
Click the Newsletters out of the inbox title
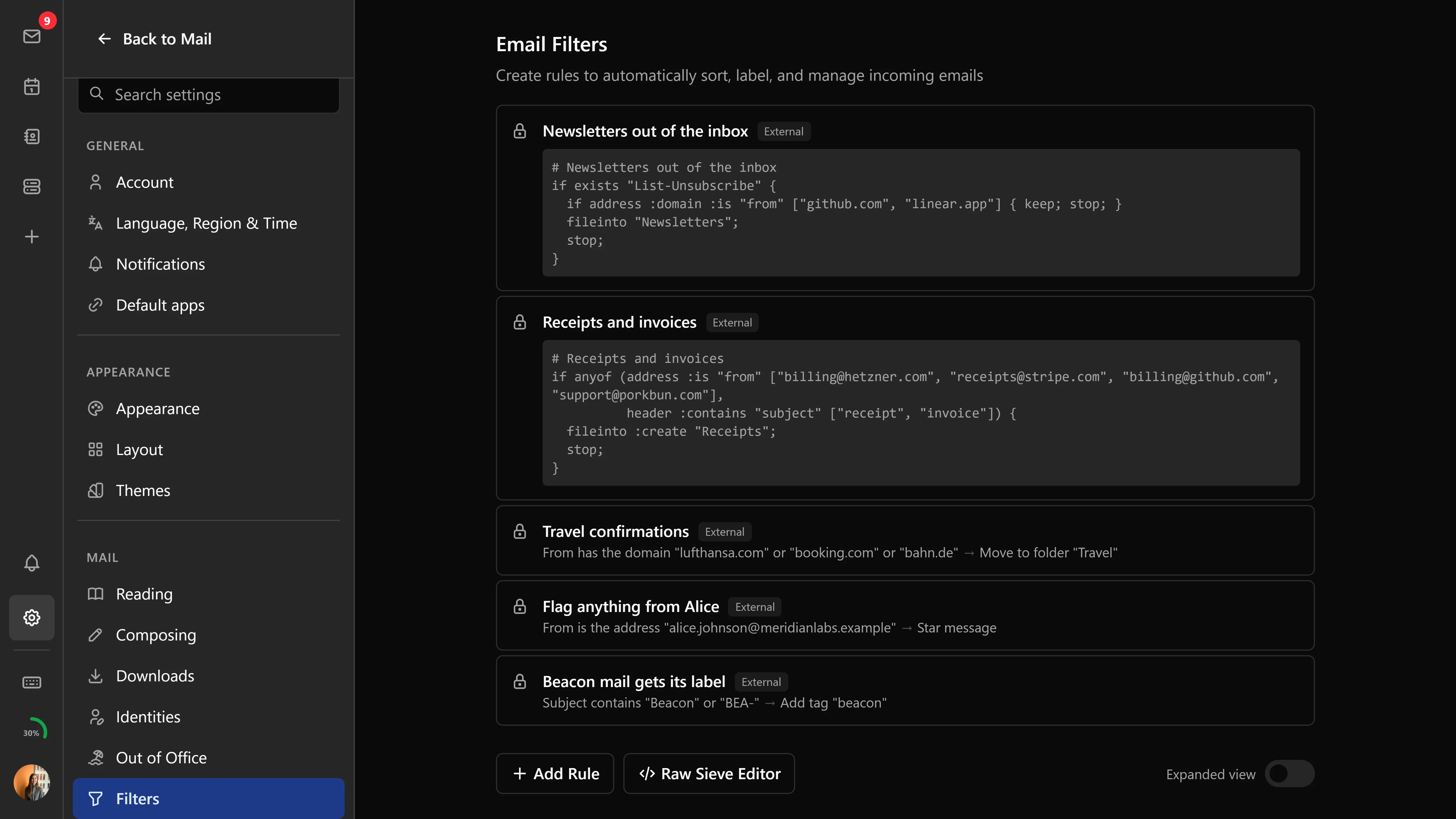click(x=645, y=131)
